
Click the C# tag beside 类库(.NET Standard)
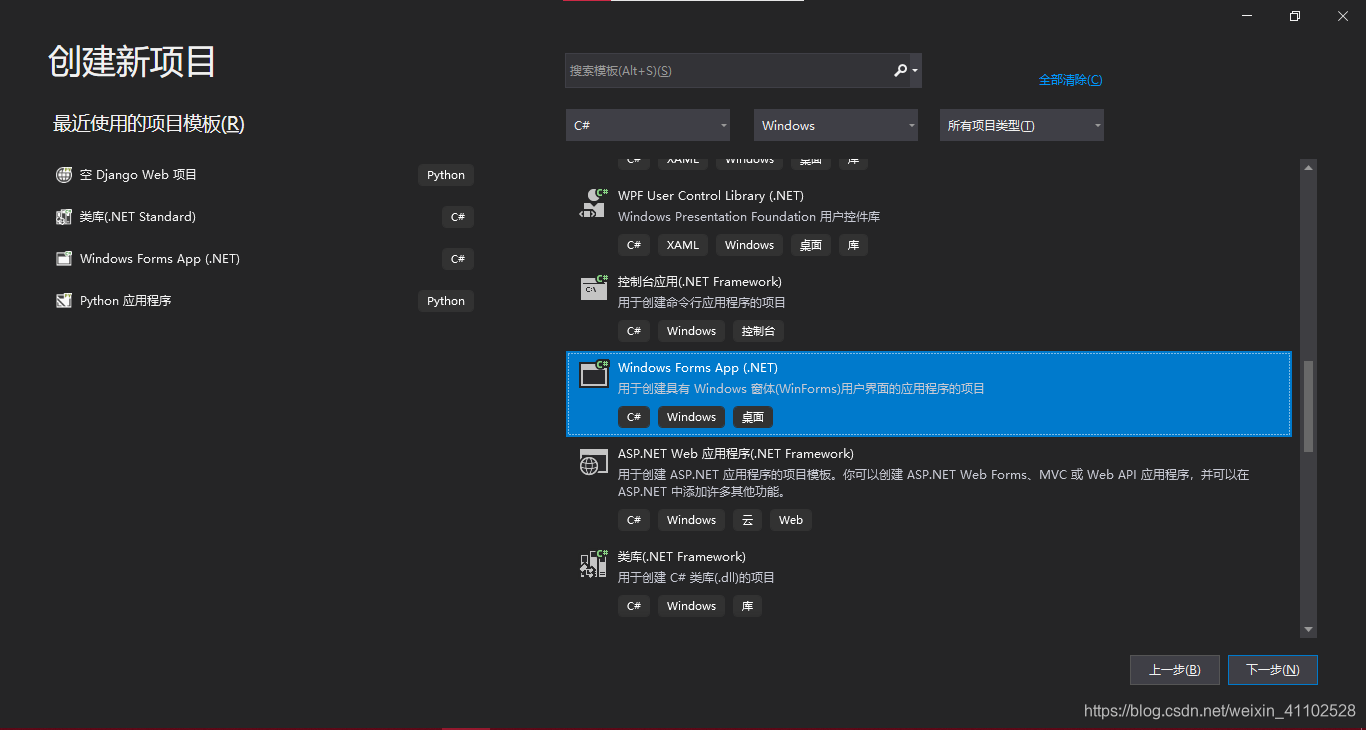tap(457, 217)
